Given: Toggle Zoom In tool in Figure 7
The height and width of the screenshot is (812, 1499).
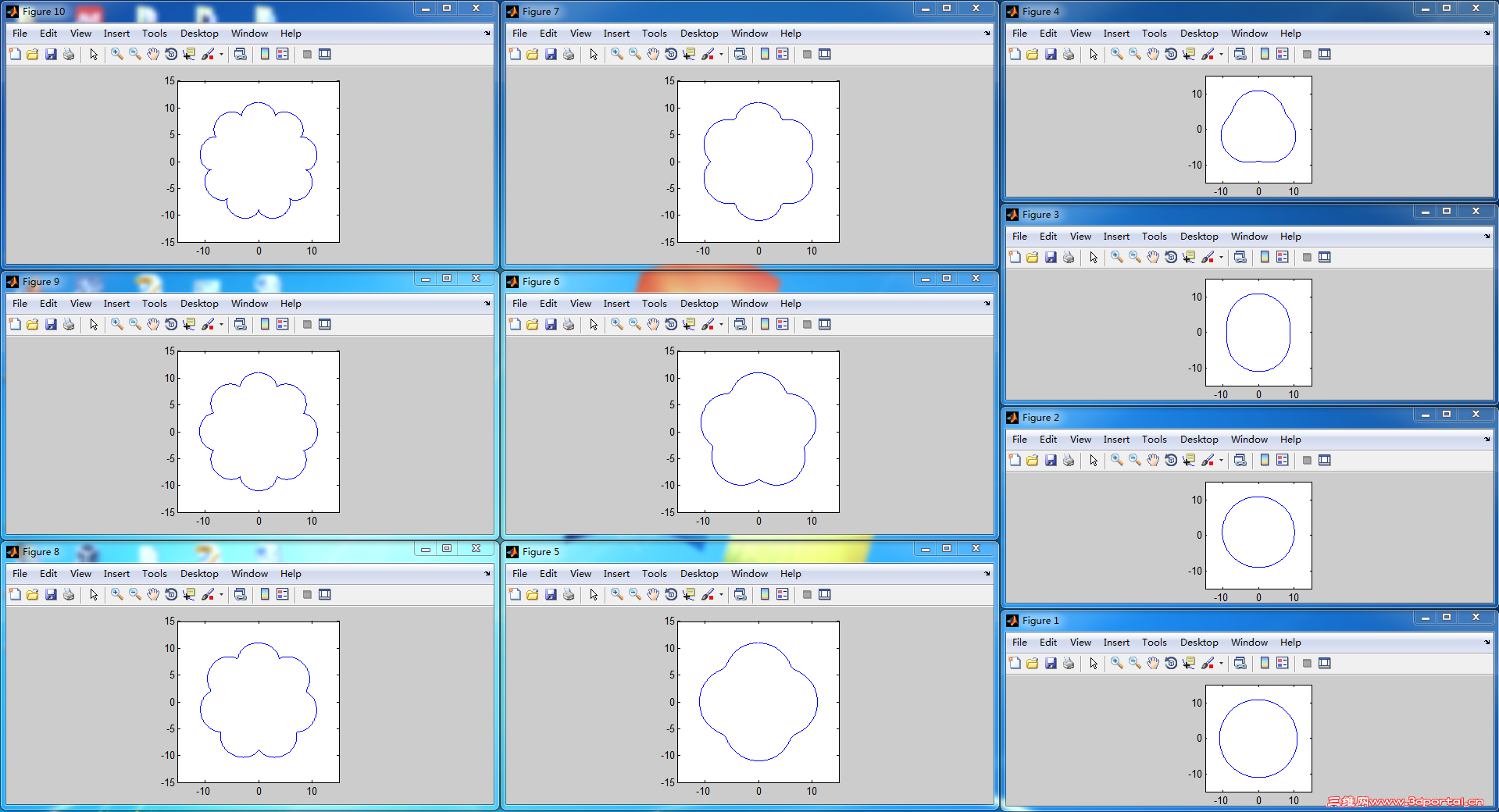Looking at the screenshot, I should 617,54.
